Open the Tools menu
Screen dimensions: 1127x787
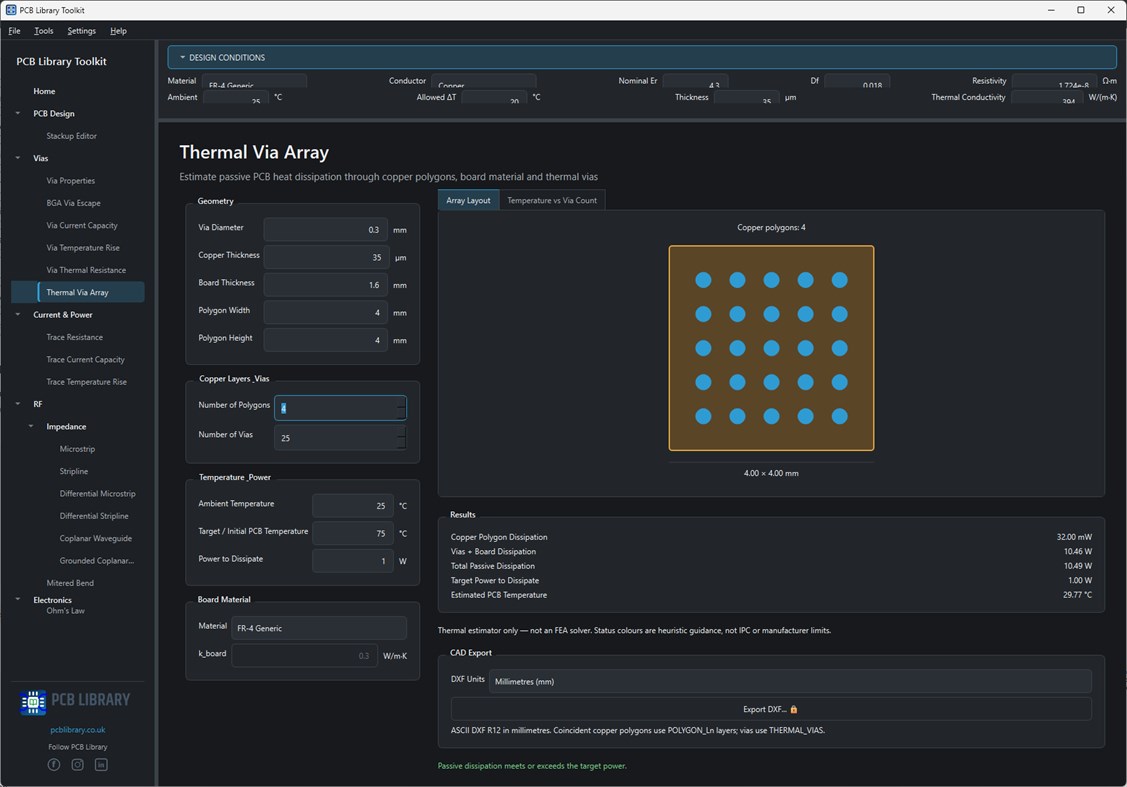coord(44,31)
